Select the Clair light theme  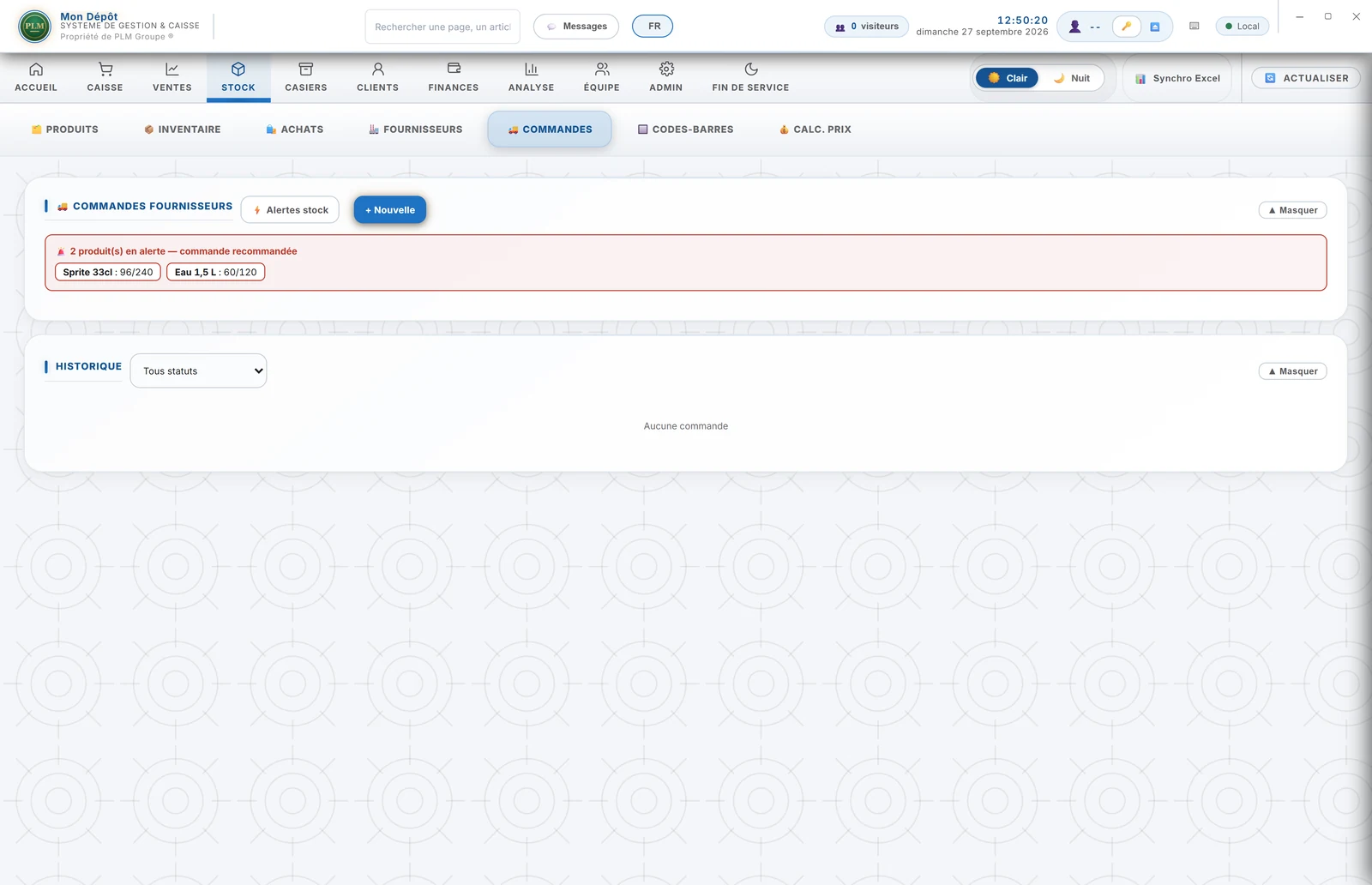pos(1007,78)
